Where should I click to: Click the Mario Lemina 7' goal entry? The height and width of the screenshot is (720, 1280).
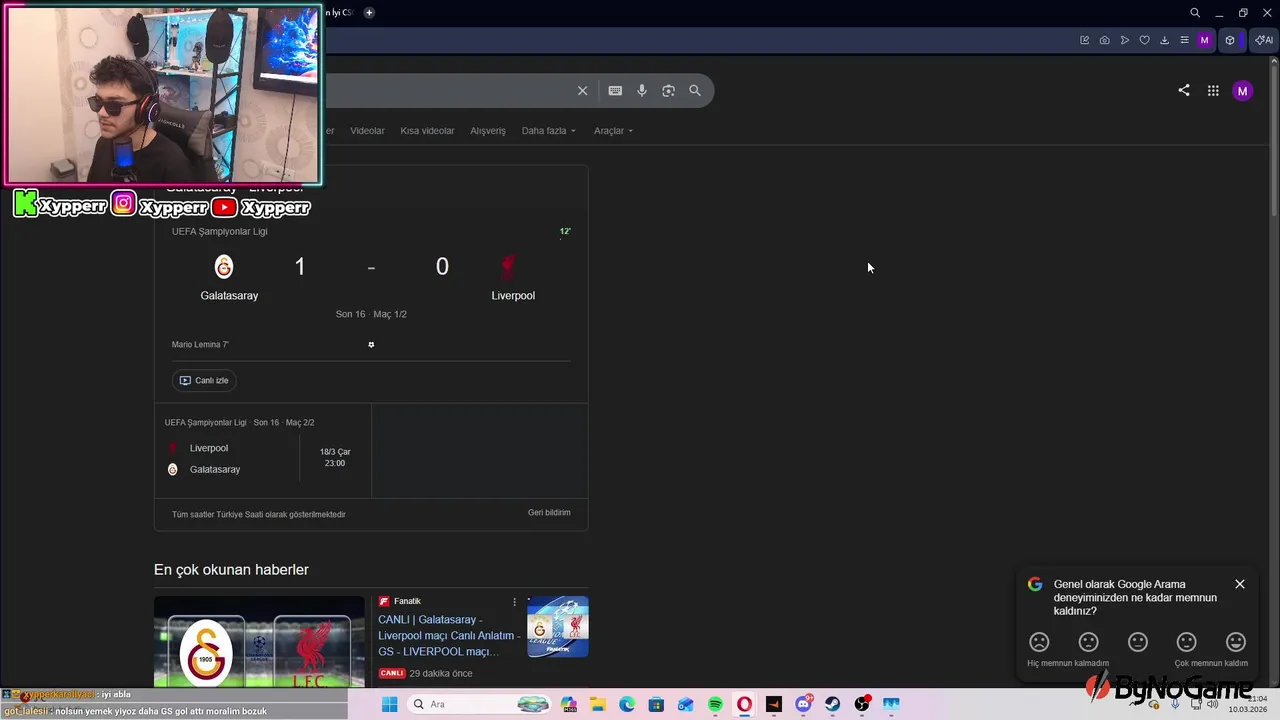tap(200, 345)
